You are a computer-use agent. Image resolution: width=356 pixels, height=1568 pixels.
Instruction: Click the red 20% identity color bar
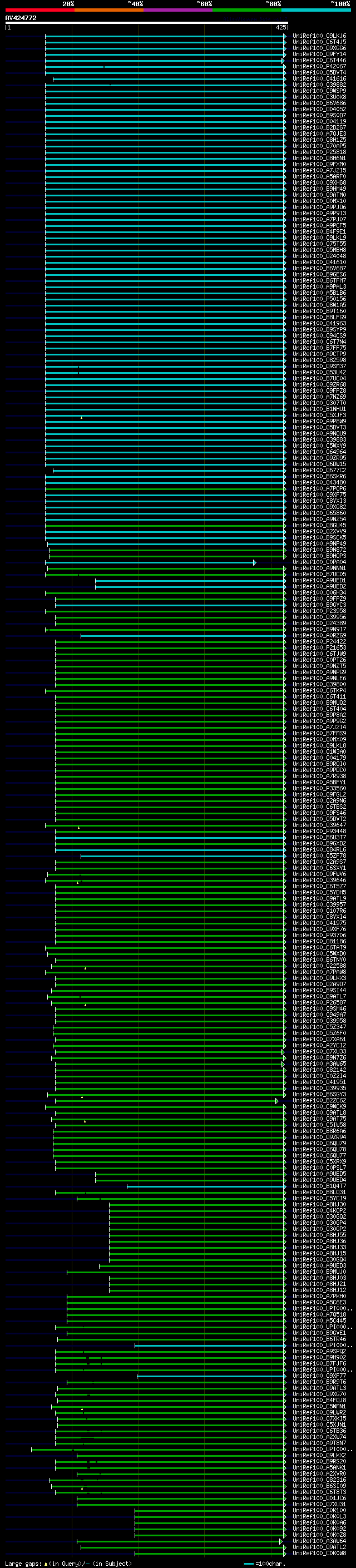(39, 10)
